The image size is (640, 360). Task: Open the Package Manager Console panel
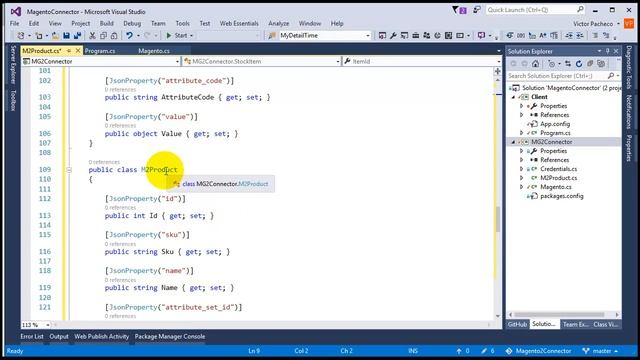170,337
